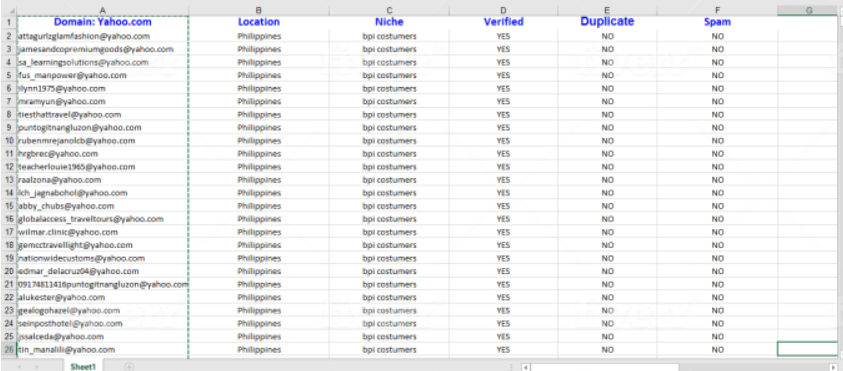Select row 1 header number
Viewport: 843px width, 371px height.
(x=9, y=22)
